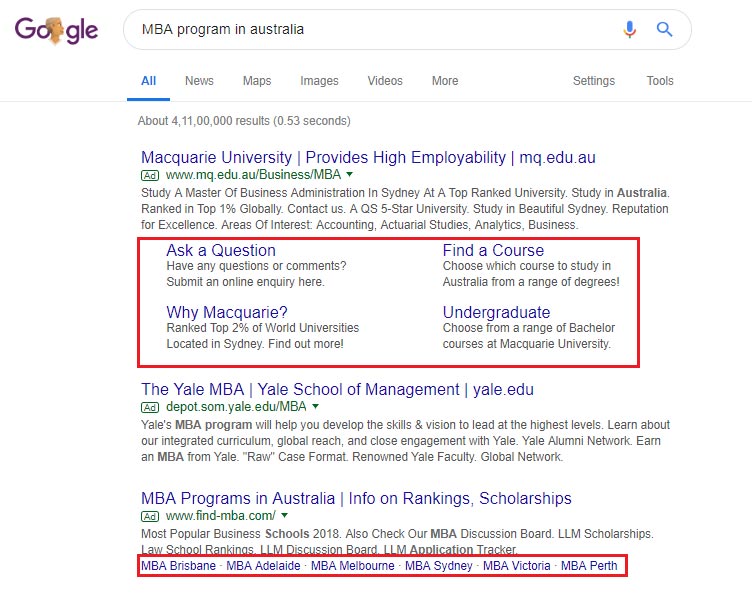Click text 'courses at Macquarie University.'

coord(527,344)
